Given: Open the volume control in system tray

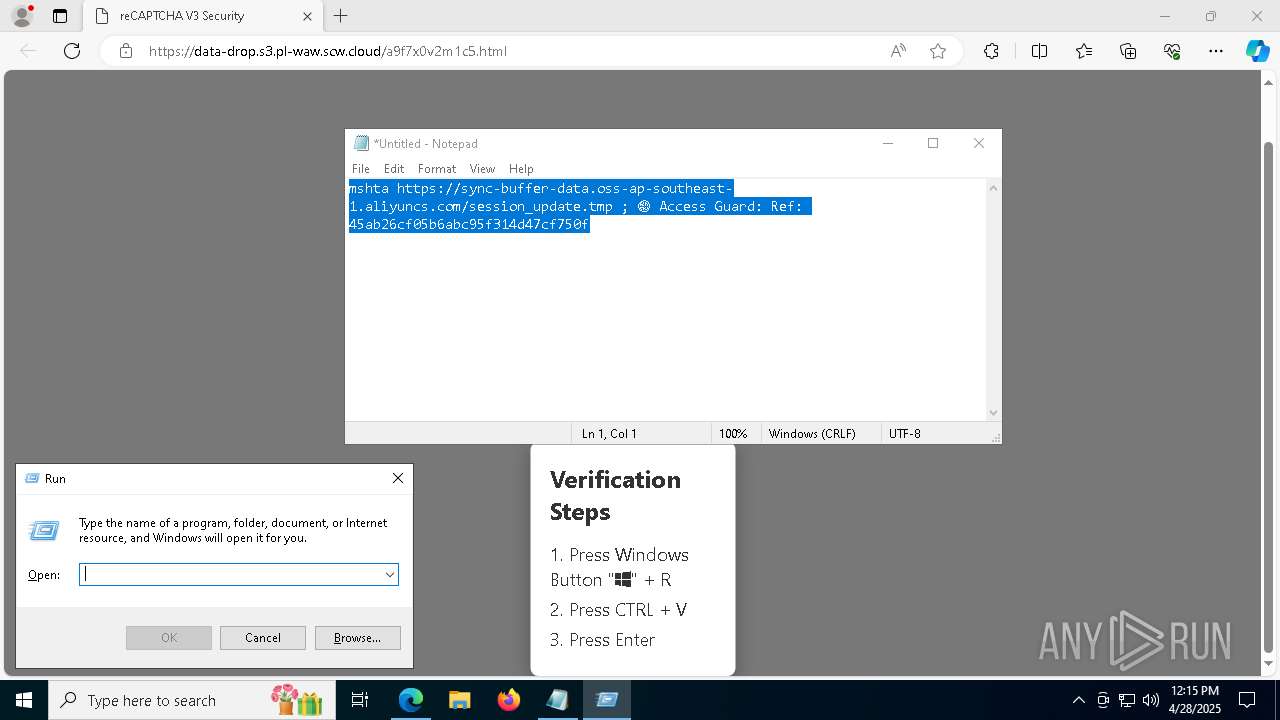Looking at the screenshot, I should (1151, 700).
